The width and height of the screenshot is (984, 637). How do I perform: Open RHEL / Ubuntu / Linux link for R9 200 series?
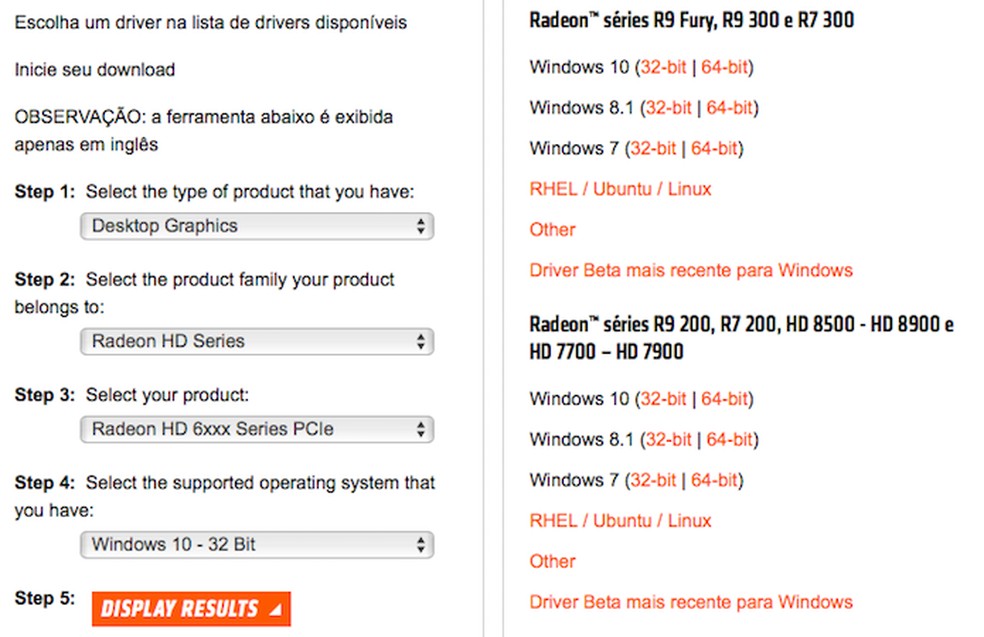click(620, 520)
